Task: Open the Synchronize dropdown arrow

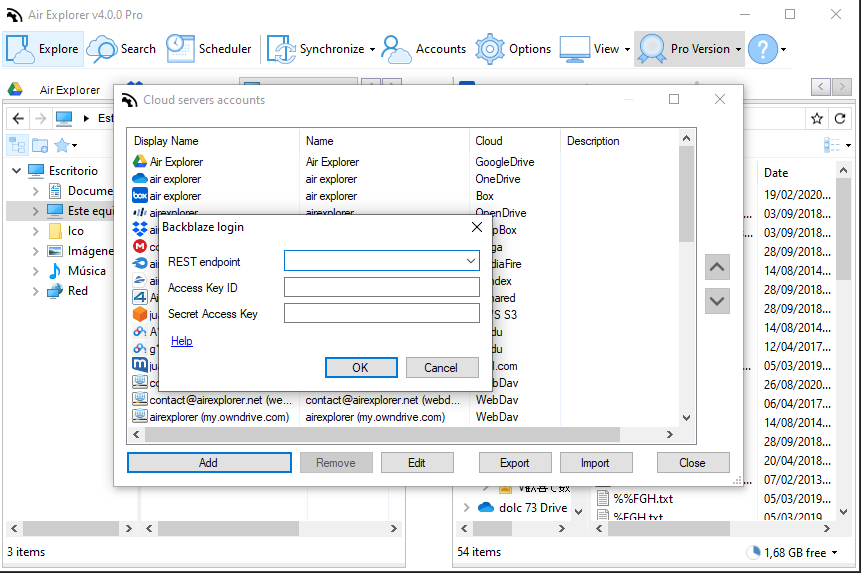Action: (x=372, y=49)
